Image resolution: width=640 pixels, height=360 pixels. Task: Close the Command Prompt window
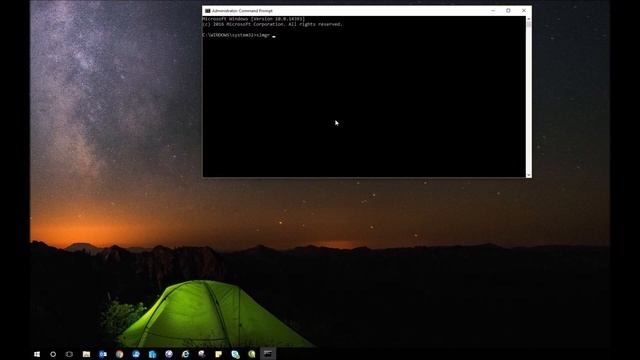point(524,11)
